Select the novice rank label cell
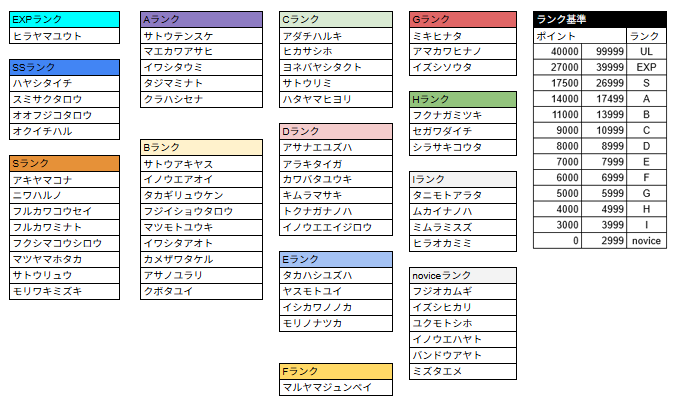Image resolution: width=674 pixels, height=403 pixels. (646, 241)
